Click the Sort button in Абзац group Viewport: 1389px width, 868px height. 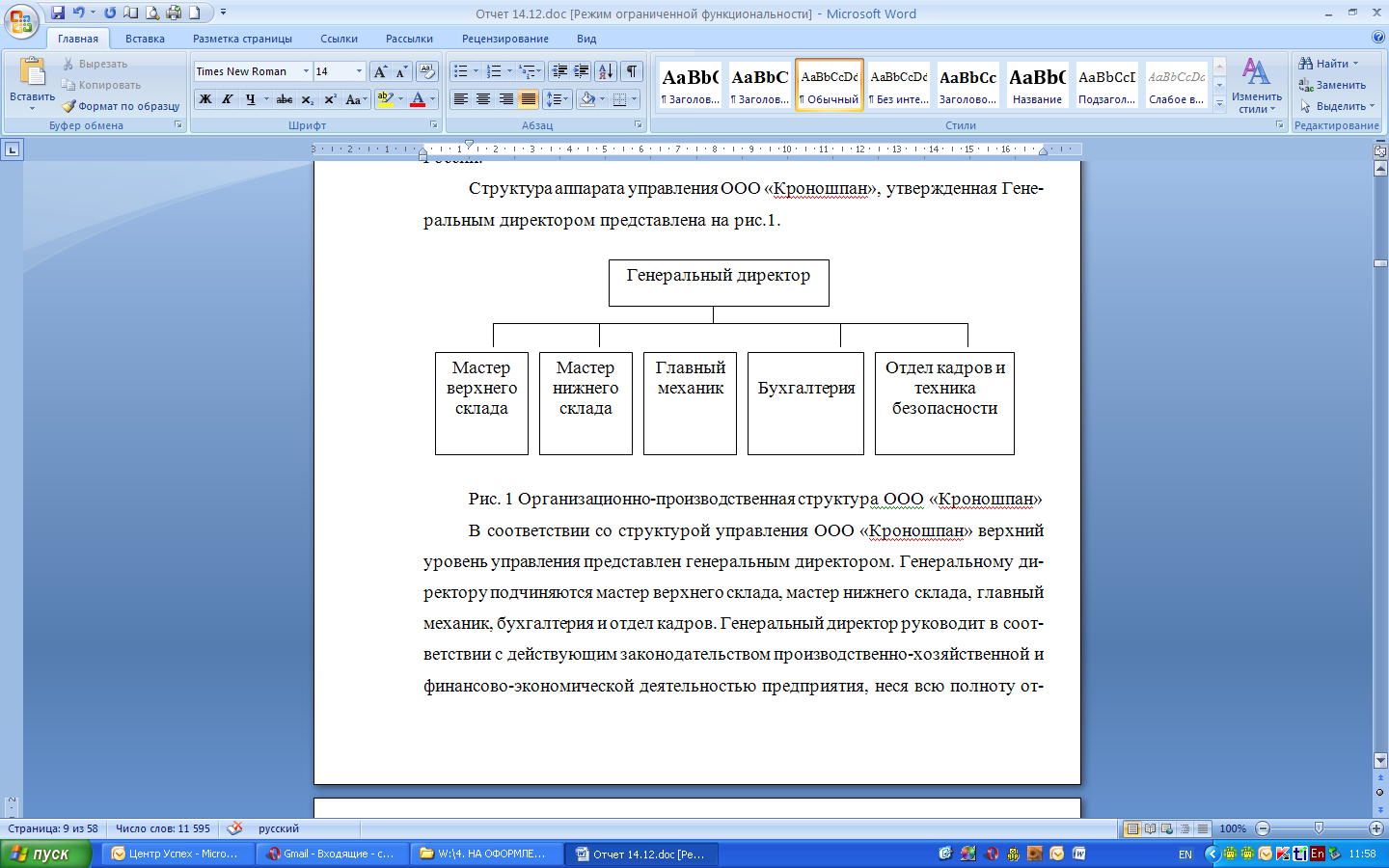point(606,71)
